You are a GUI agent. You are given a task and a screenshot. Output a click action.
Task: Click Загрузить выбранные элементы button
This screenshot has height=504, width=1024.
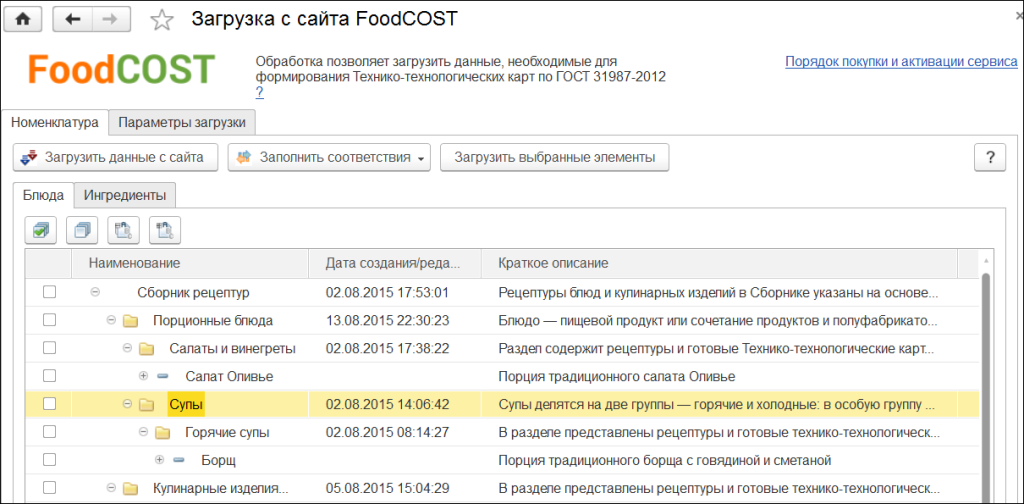(x=554, y=157)
